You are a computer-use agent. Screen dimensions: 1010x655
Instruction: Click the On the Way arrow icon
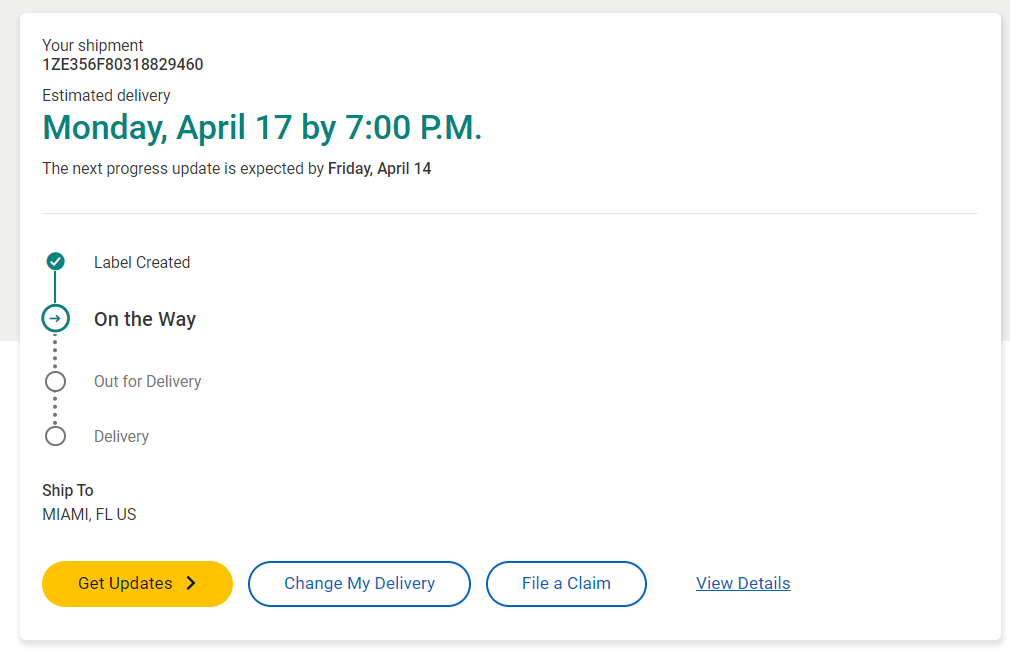56,319
